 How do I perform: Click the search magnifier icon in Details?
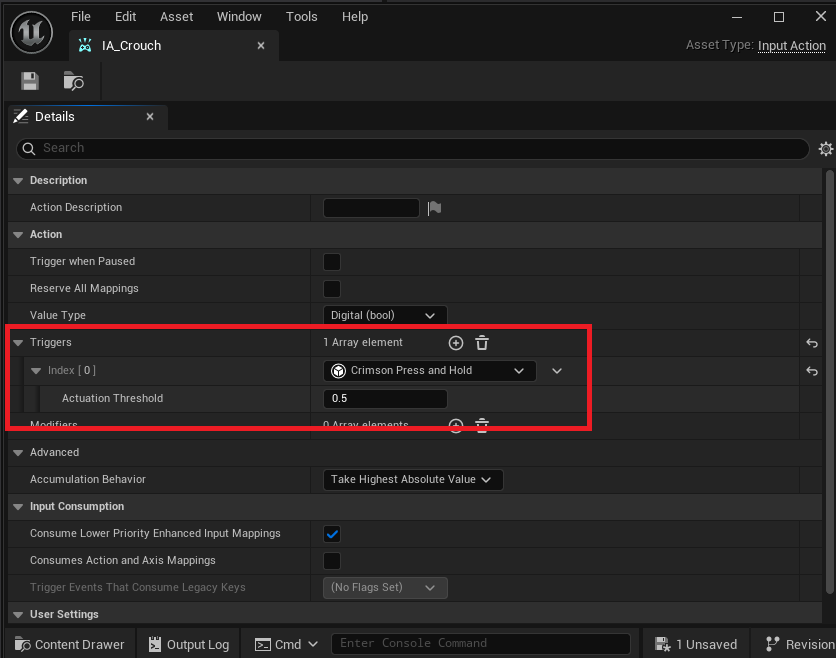coord(29,148)
